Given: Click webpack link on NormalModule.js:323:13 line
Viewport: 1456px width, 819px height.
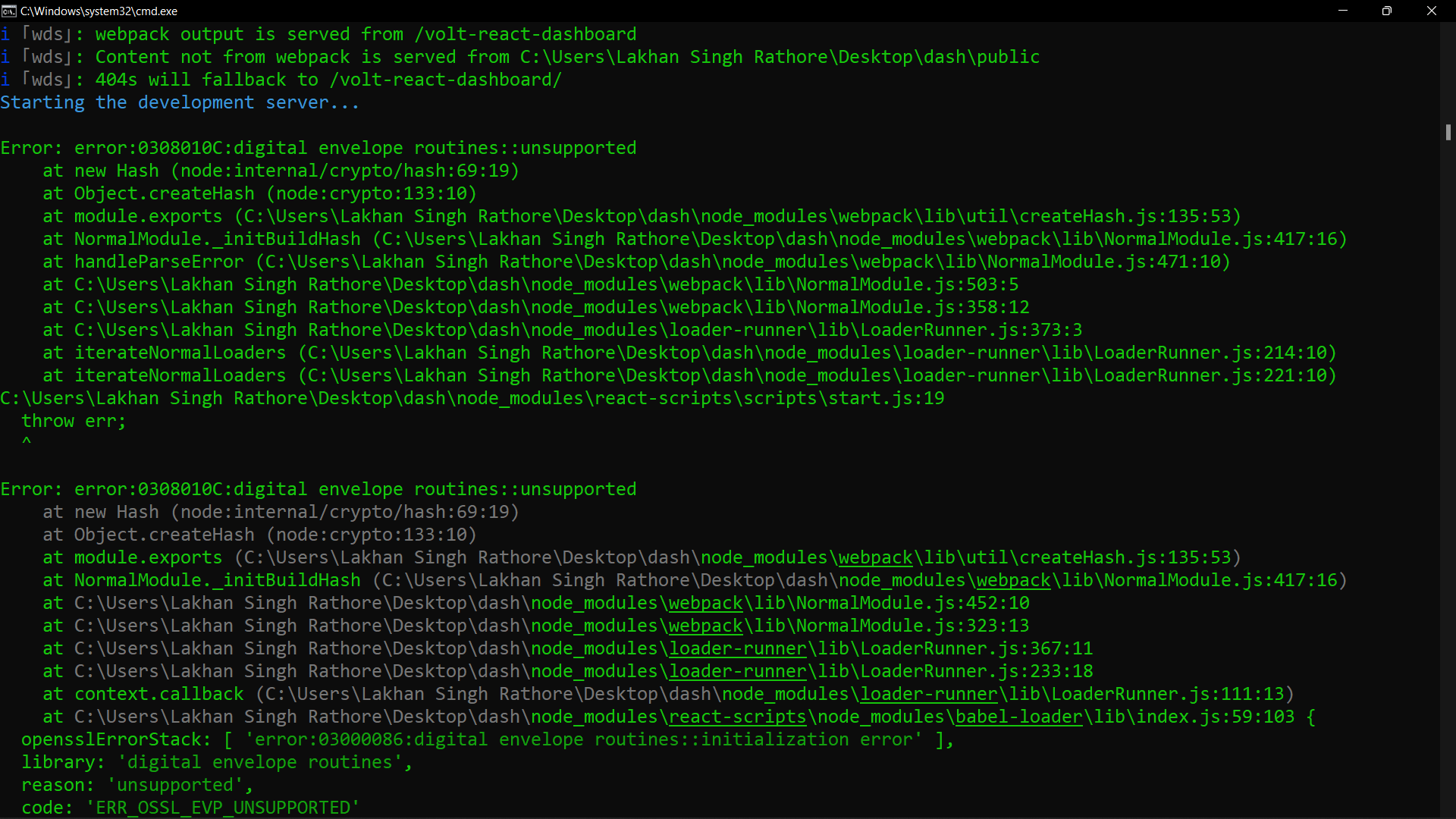Looking at the screenshot, I should click(705, 626).
